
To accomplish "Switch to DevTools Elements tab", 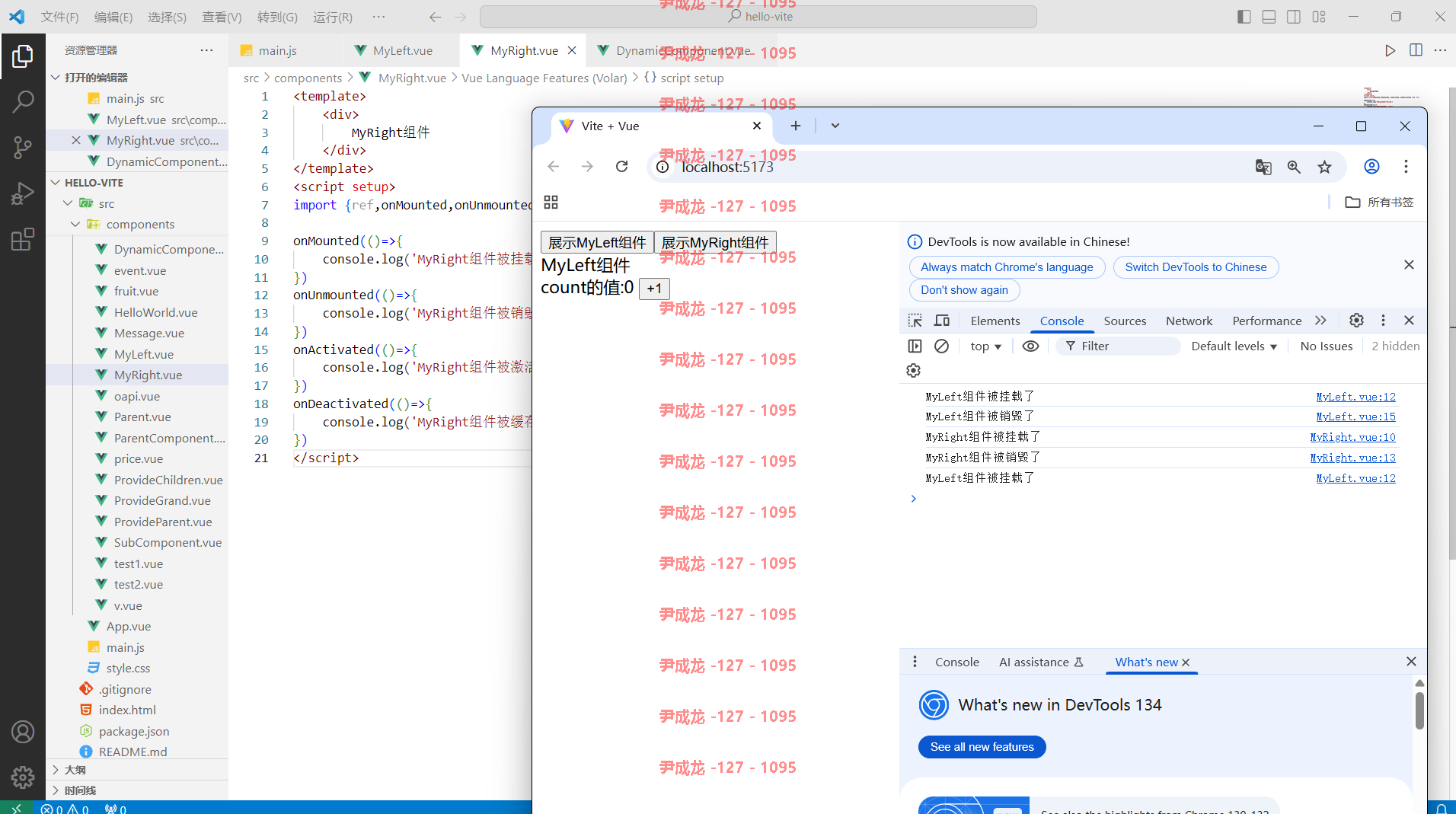I will tap(995, 321).
